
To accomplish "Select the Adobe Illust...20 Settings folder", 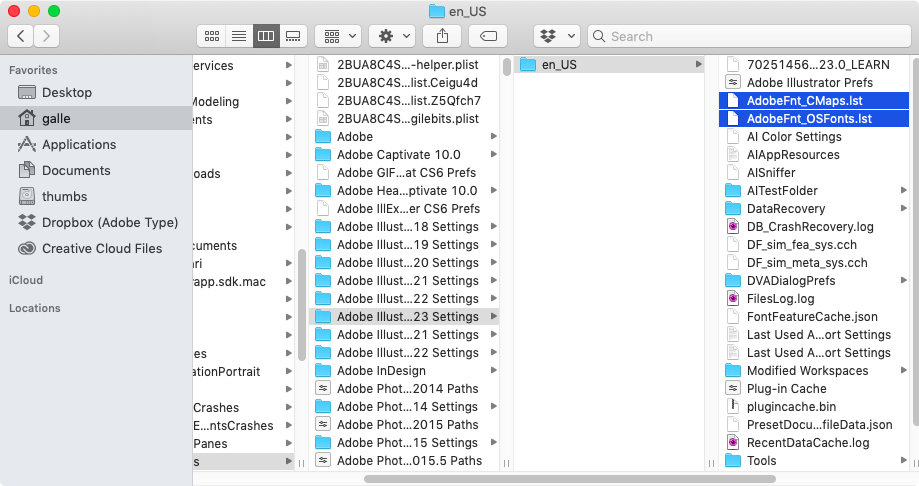I will click(x=404, y=263).
